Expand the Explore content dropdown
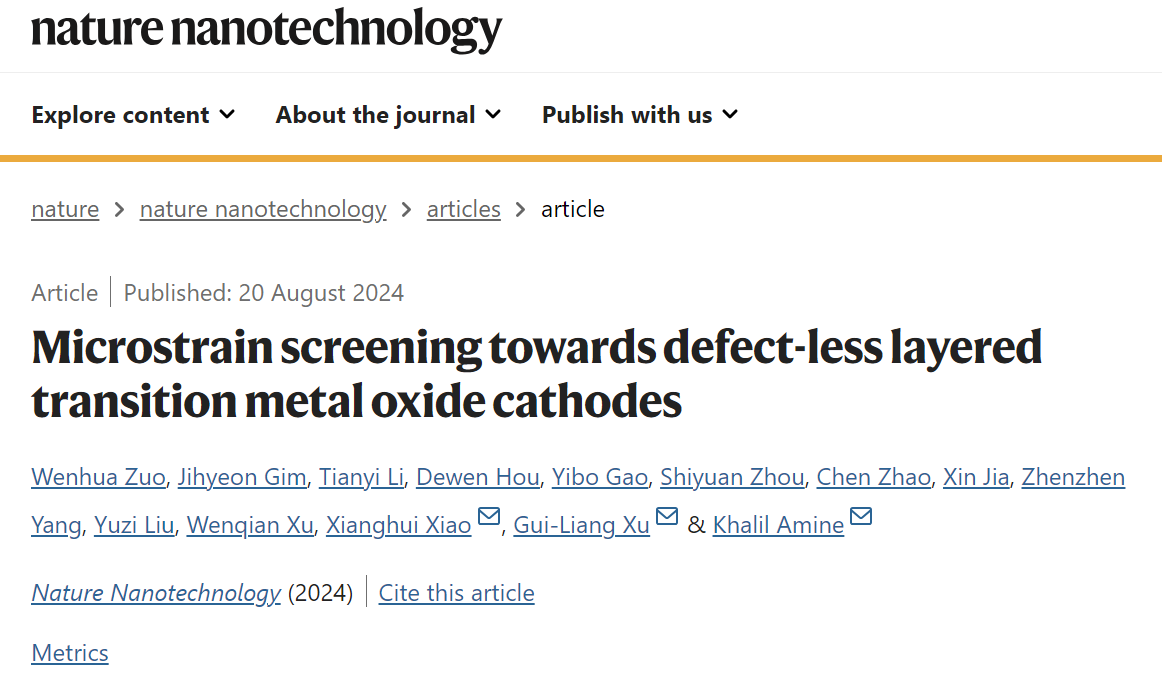This screenshot has width=1162, height=694. (x=133, y=115)
